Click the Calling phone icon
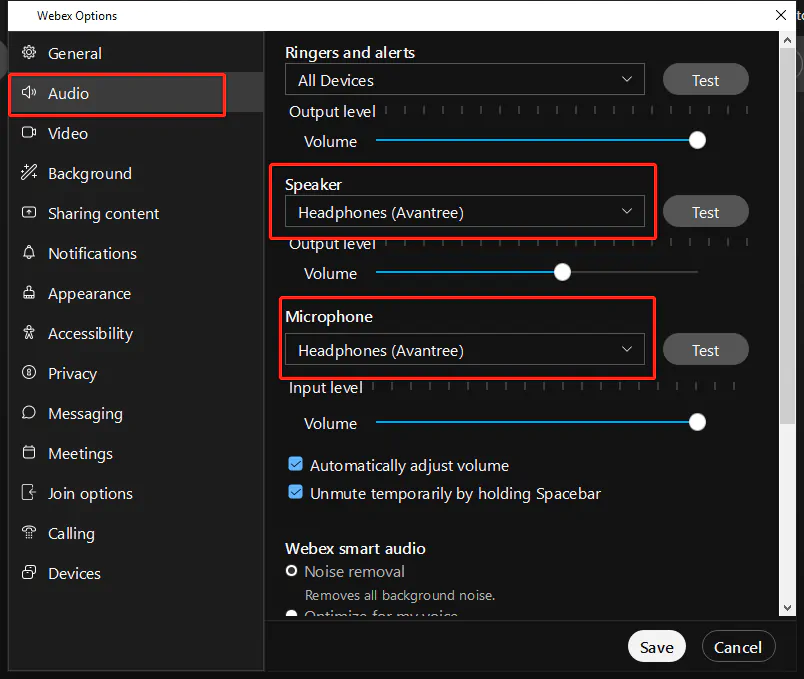The height and width of the screenshot is (679, 804). 29,533
